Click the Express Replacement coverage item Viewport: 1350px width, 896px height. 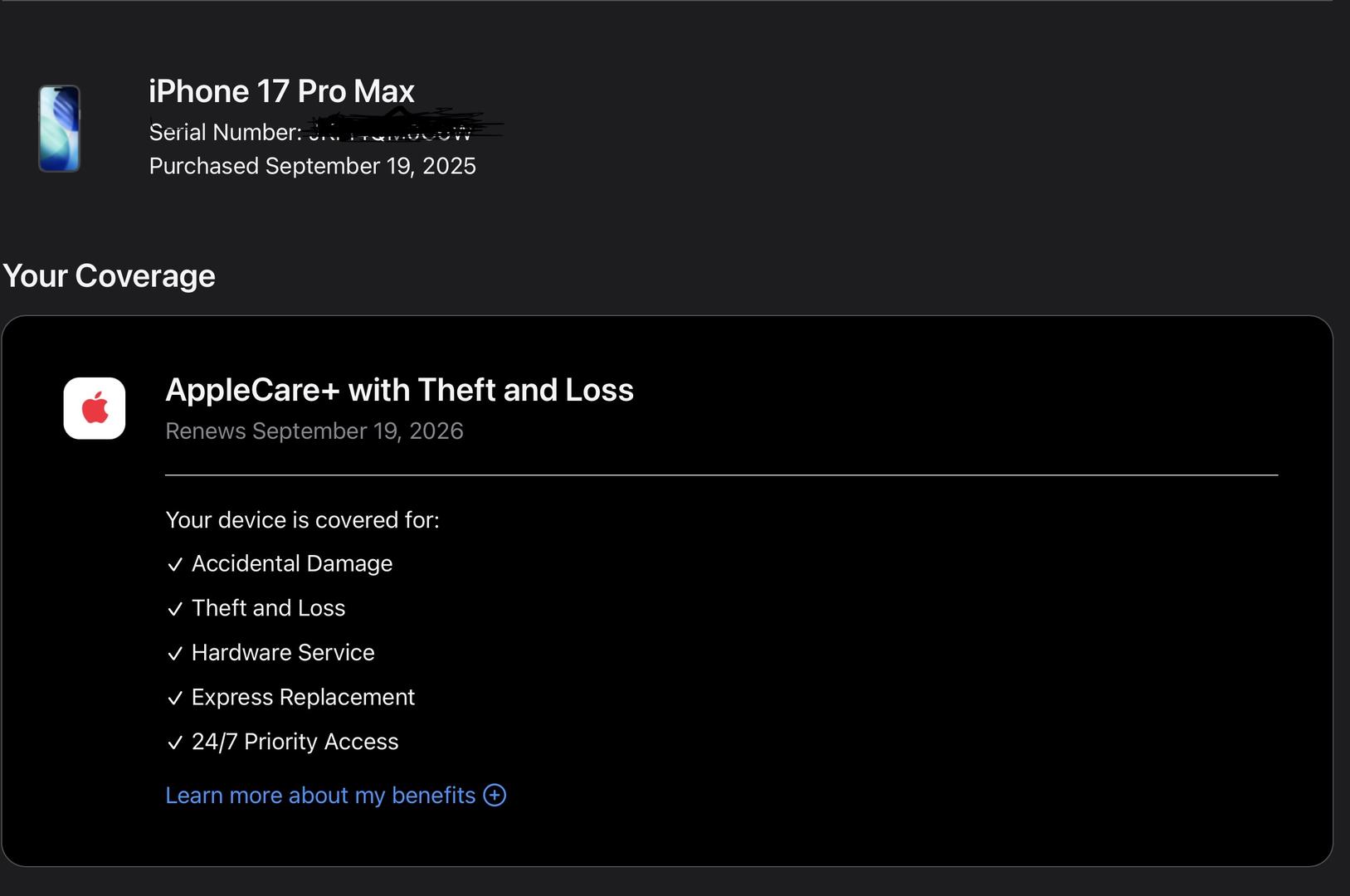pos(303,697)
